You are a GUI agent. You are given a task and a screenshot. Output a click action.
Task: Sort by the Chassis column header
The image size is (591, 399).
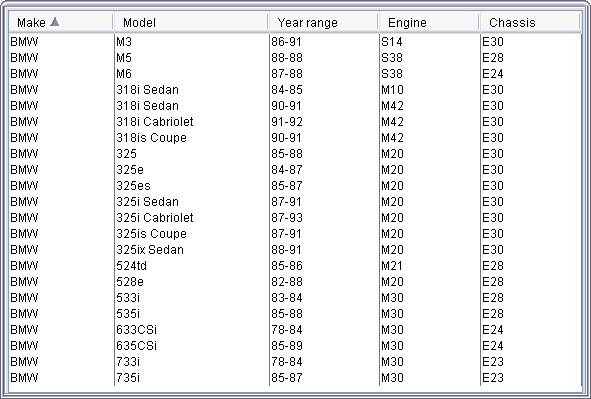pos(530,23)
